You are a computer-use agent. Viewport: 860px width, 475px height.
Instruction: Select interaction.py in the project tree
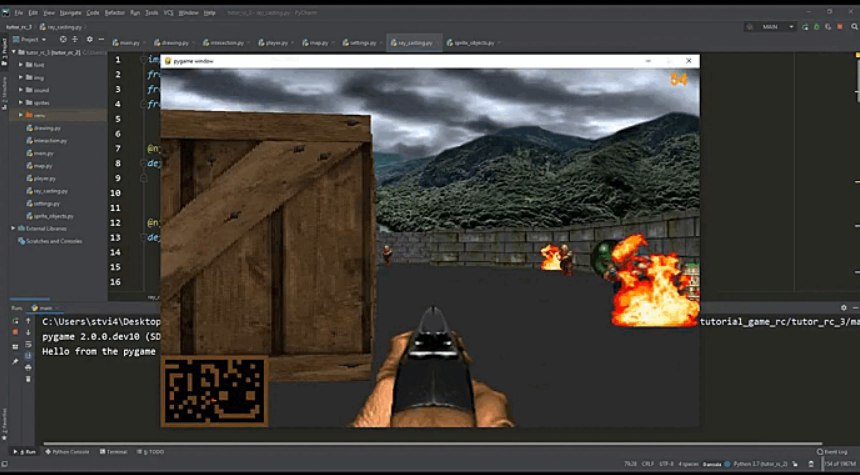pos(47,140)
